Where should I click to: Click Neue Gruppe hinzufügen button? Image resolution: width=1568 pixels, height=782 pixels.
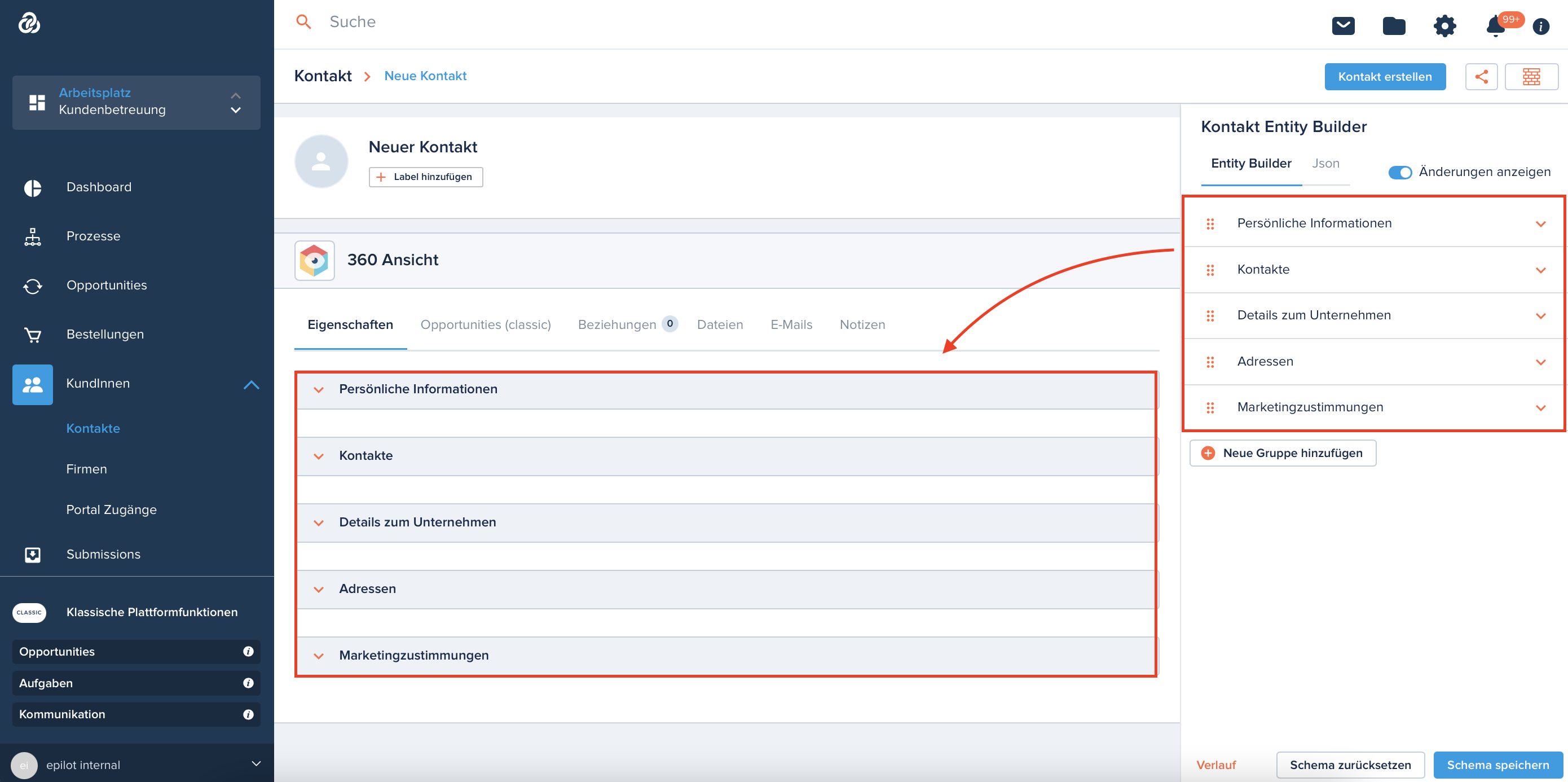click(1283, 453)
